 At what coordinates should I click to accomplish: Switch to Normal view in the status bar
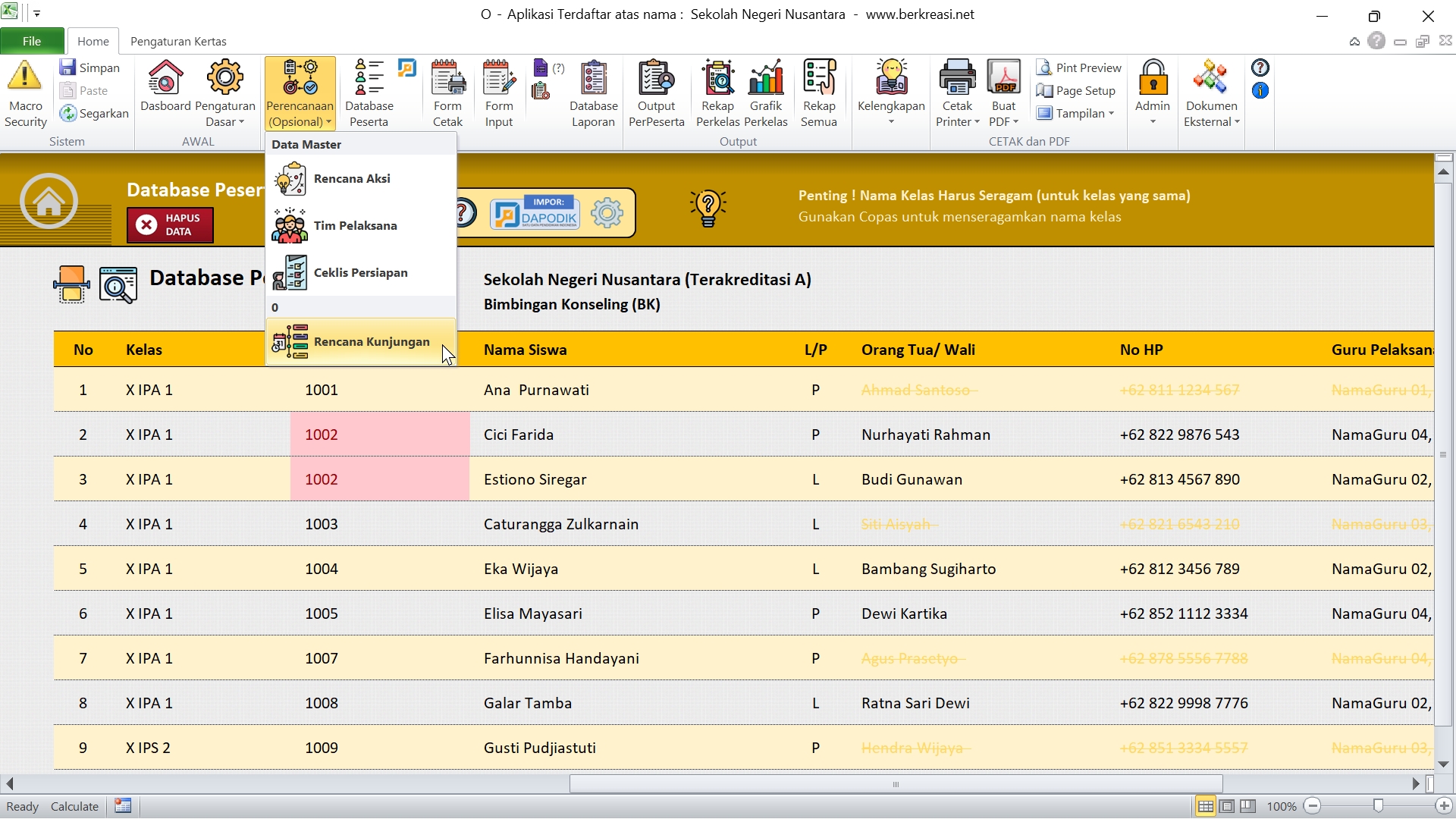[1205, 806]
